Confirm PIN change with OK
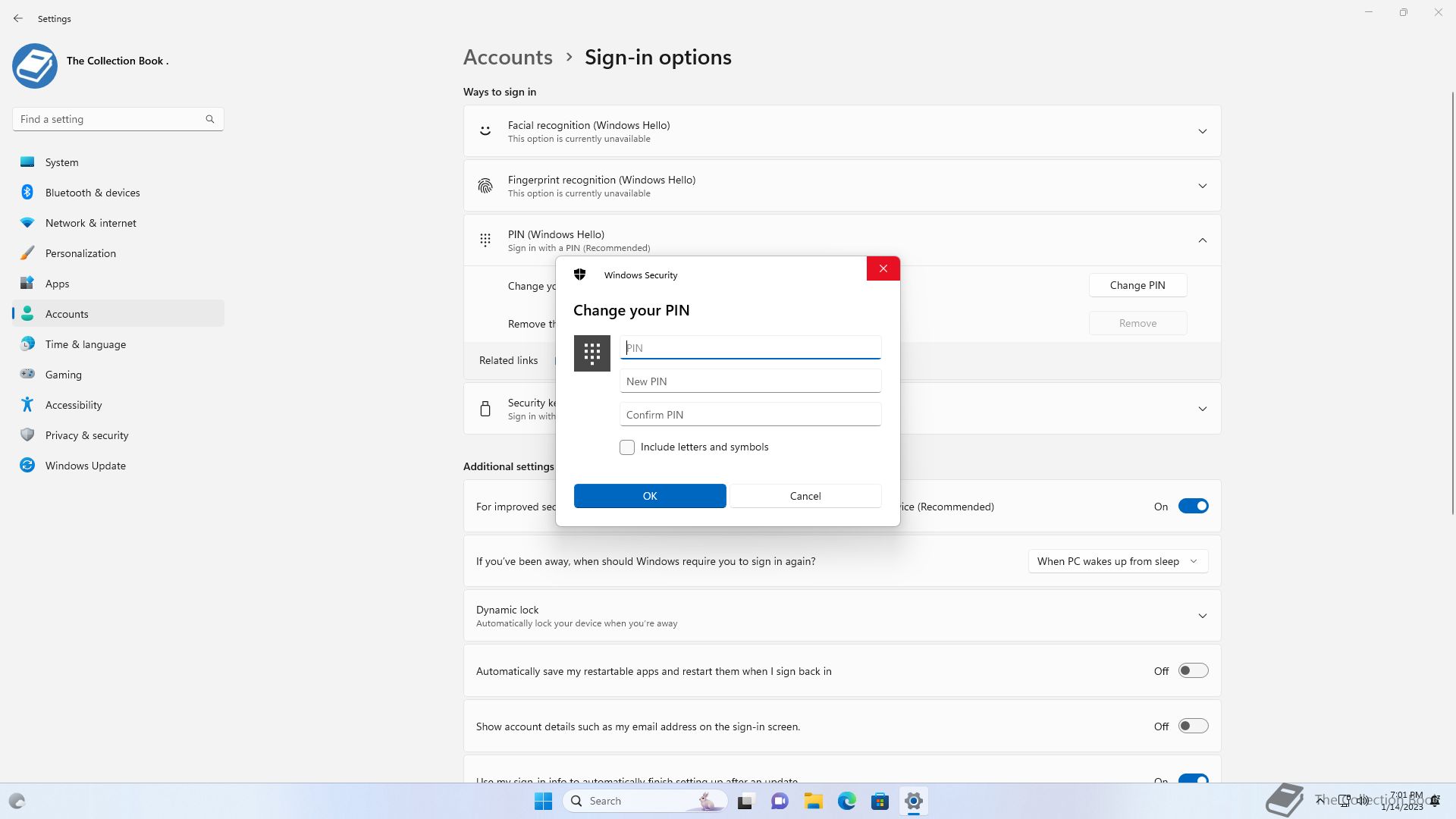 [x=650, y=496]
